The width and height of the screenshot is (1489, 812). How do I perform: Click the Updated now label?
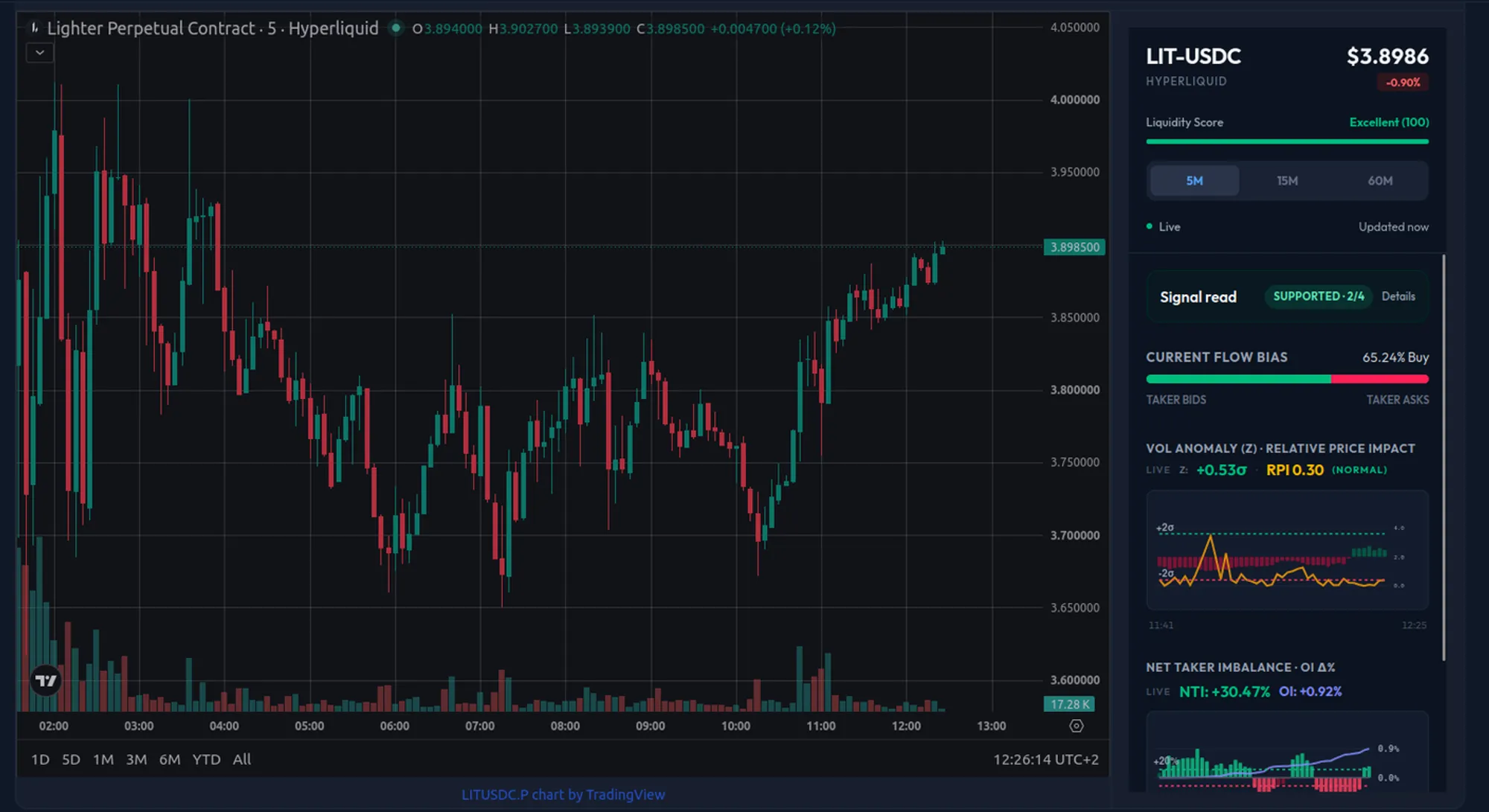(1393, 226)
